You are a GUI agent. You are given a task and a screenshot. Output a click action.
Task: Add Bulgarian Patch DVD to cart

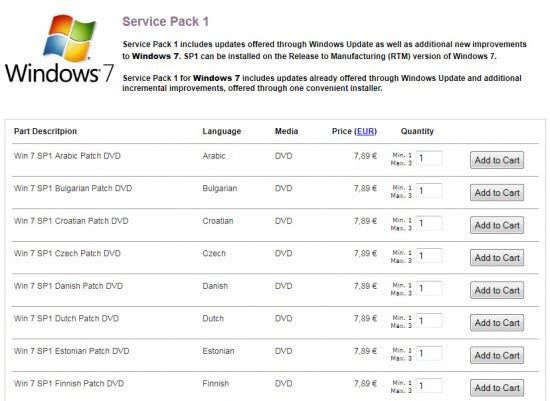tap(497, 193)
